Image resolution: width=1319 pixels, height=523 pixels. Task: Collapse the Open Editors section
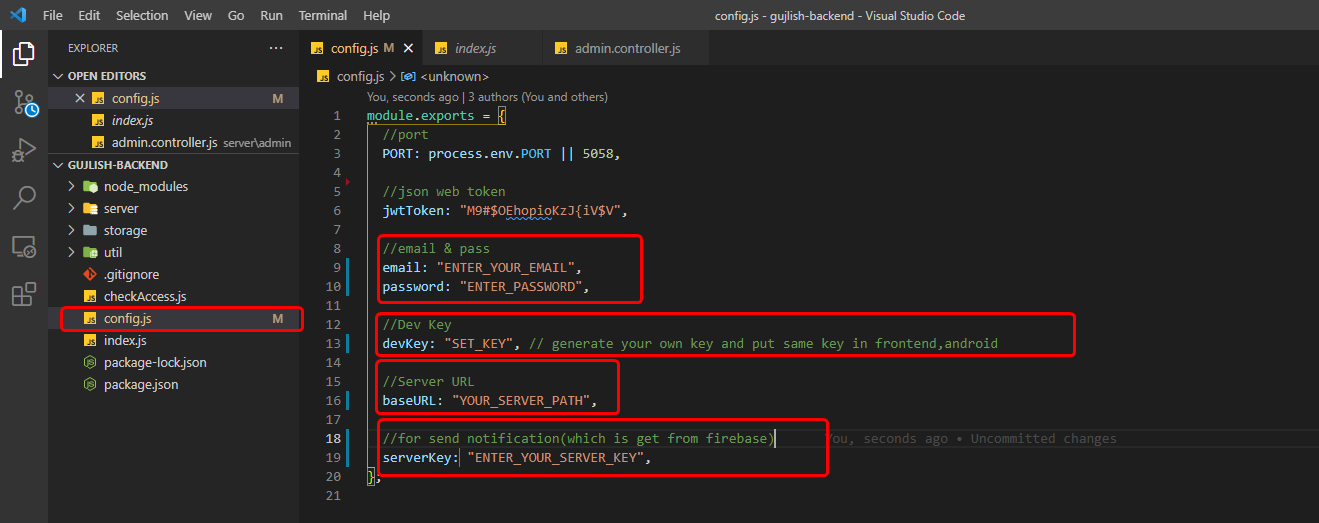pos(106,76)
